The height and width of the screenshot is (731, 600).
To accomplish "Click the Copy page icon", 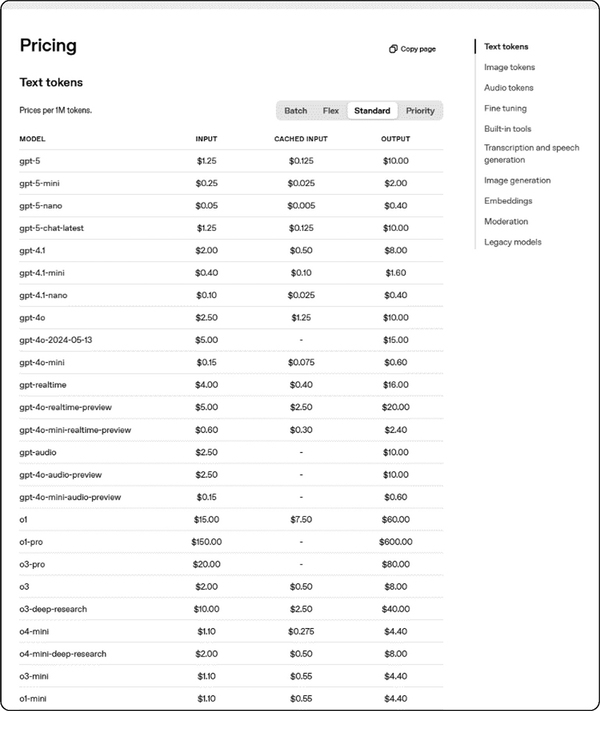I will pos(393,49).
